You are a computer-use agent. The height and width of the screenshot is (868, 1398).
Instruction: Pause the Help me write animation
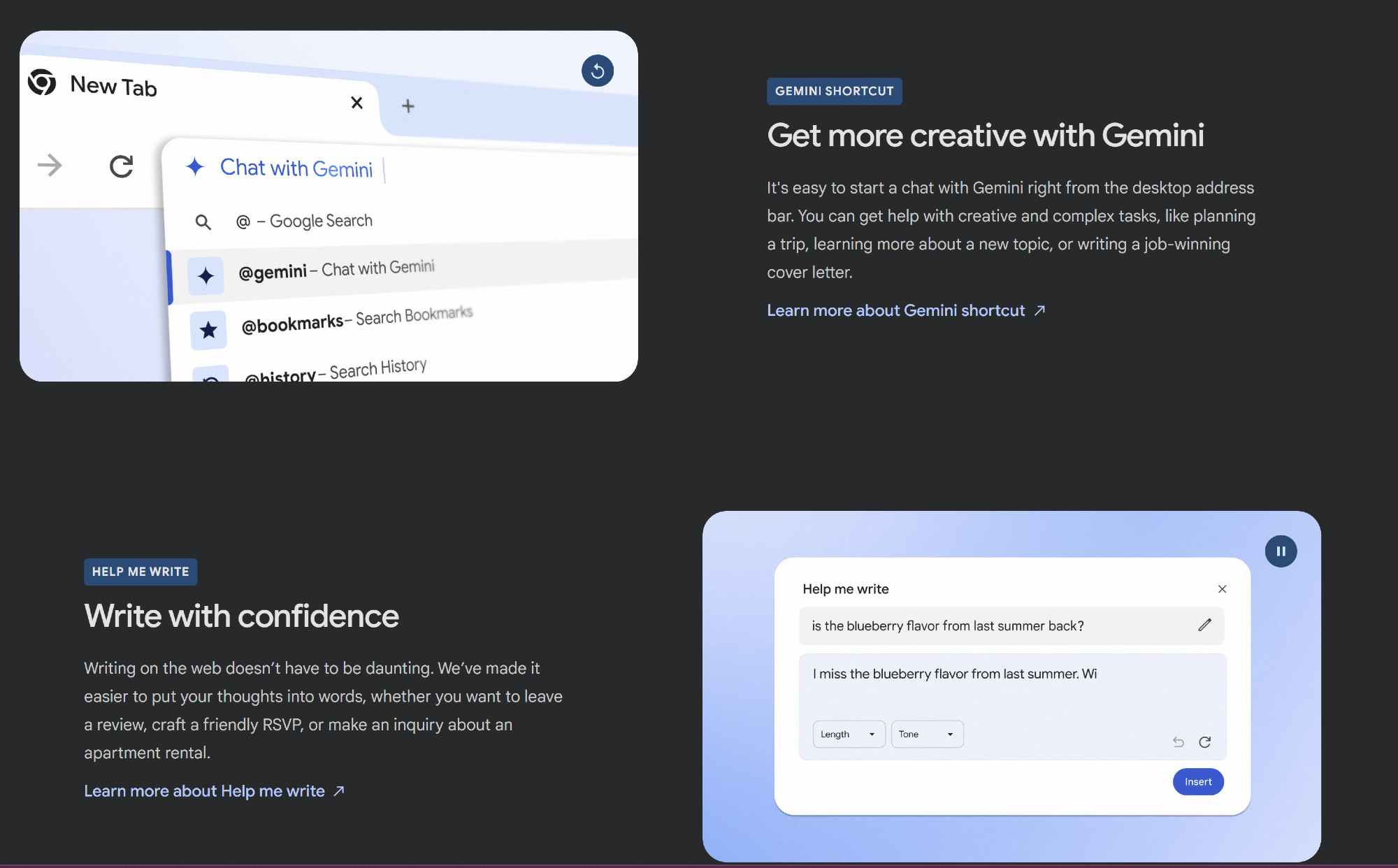click(x=1281, y=551)
